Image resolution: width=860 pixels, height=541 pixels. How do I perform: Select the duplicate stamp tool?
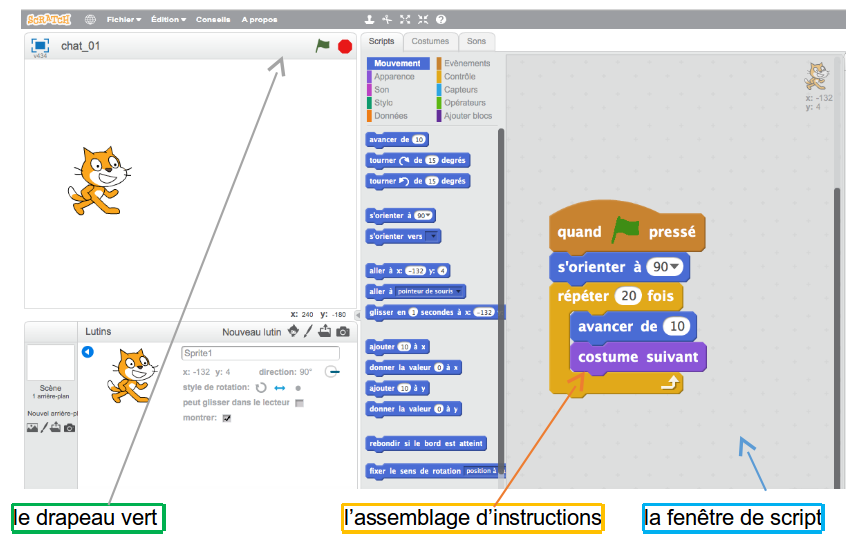point(369,19)
